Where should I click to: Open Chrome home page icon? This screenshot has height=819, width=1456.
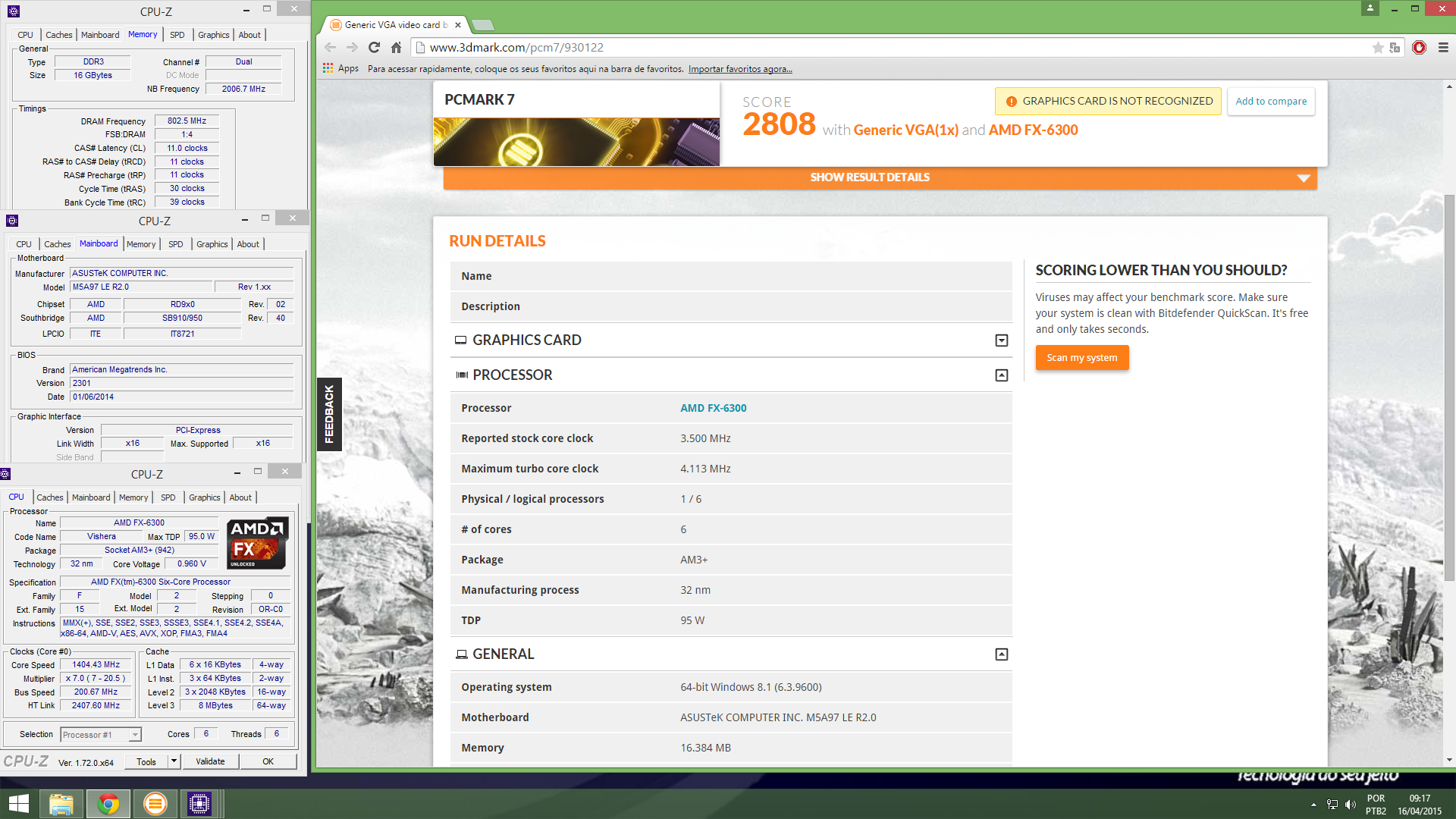coord(396,47)
